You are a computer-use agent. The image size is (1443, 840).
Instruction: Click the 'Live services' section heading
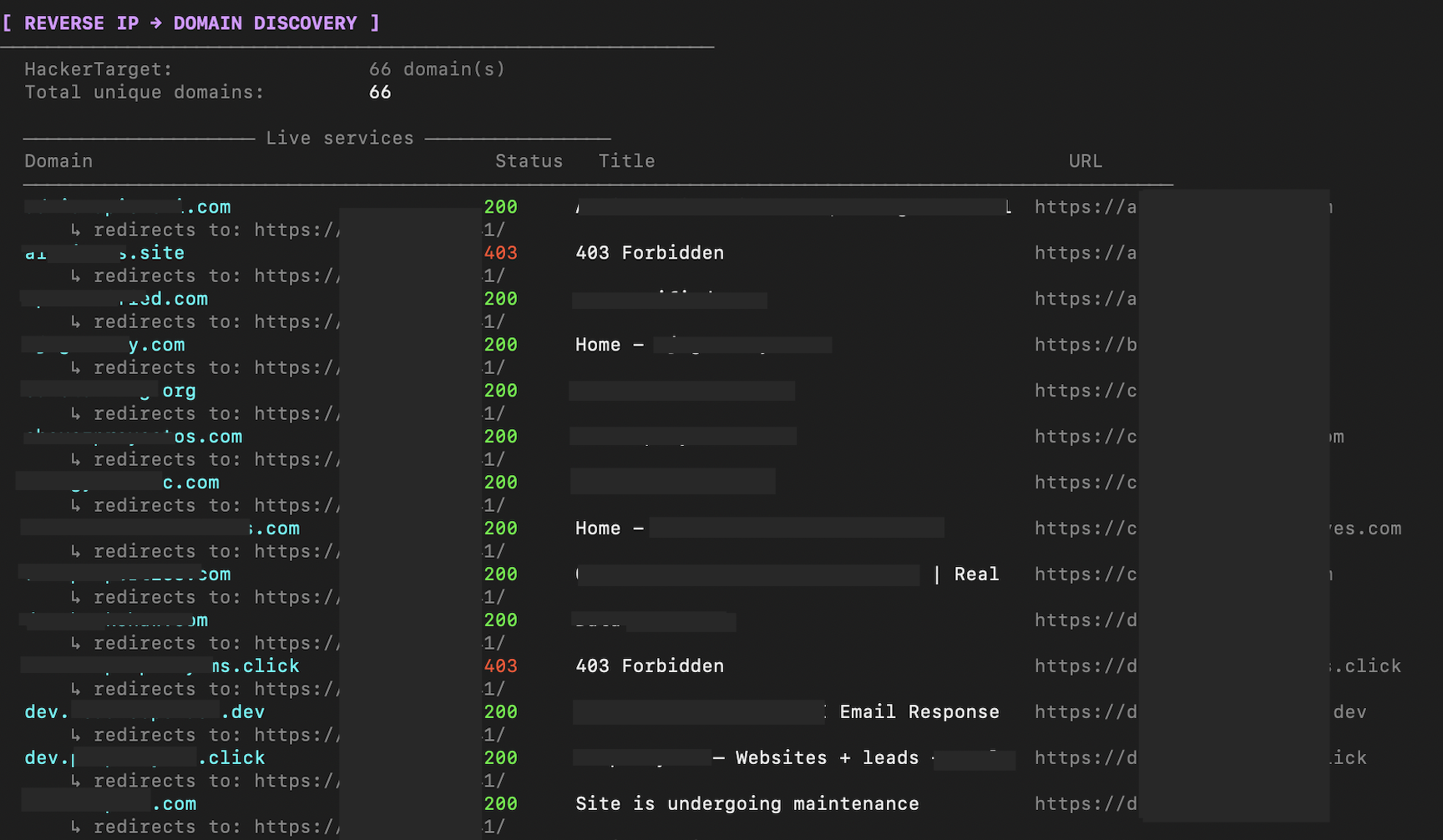tap(339, 138)
